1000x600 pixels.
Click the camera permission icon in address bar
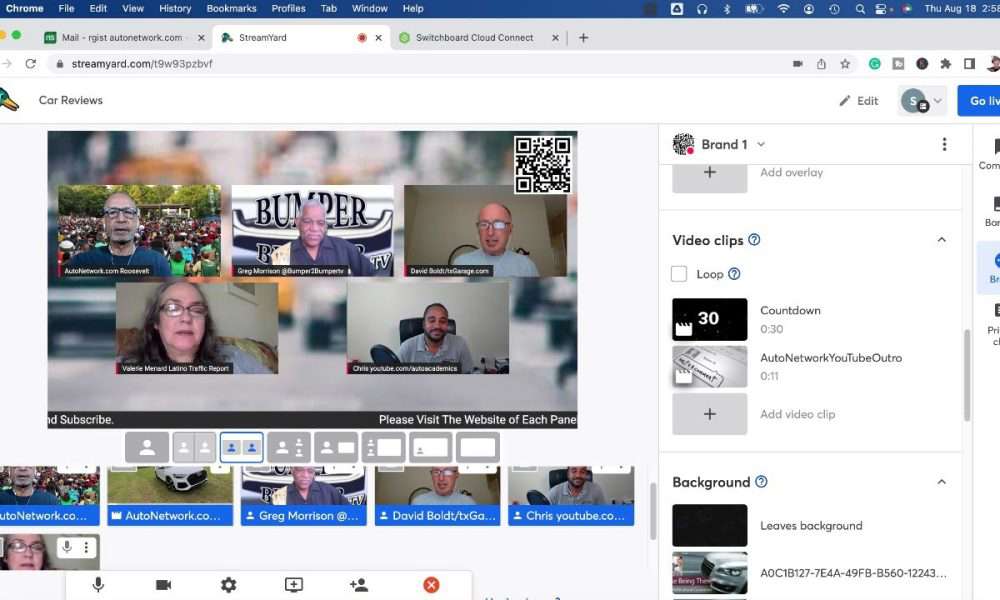tap(798, 64)
